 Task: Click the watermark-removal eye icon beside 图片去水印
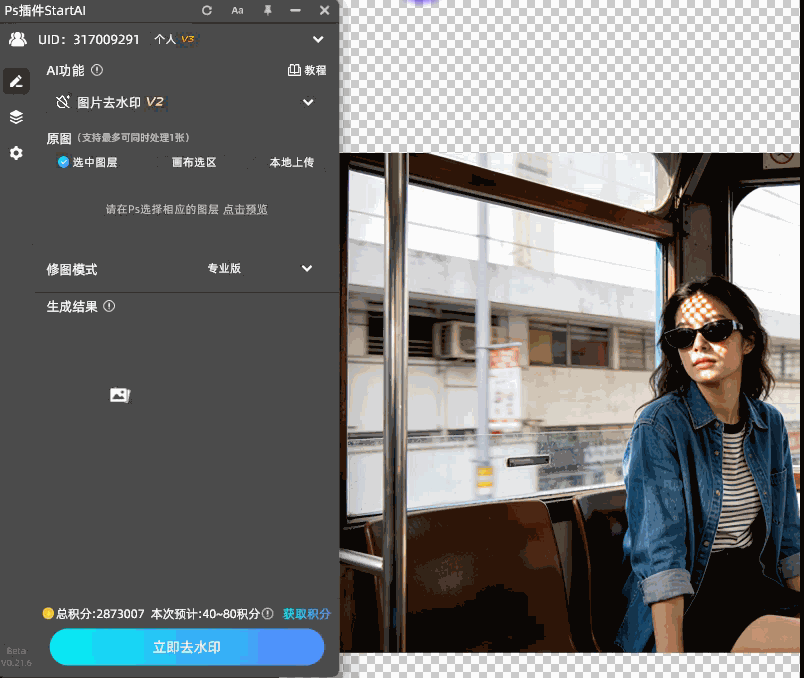click(x=62, y=102)
